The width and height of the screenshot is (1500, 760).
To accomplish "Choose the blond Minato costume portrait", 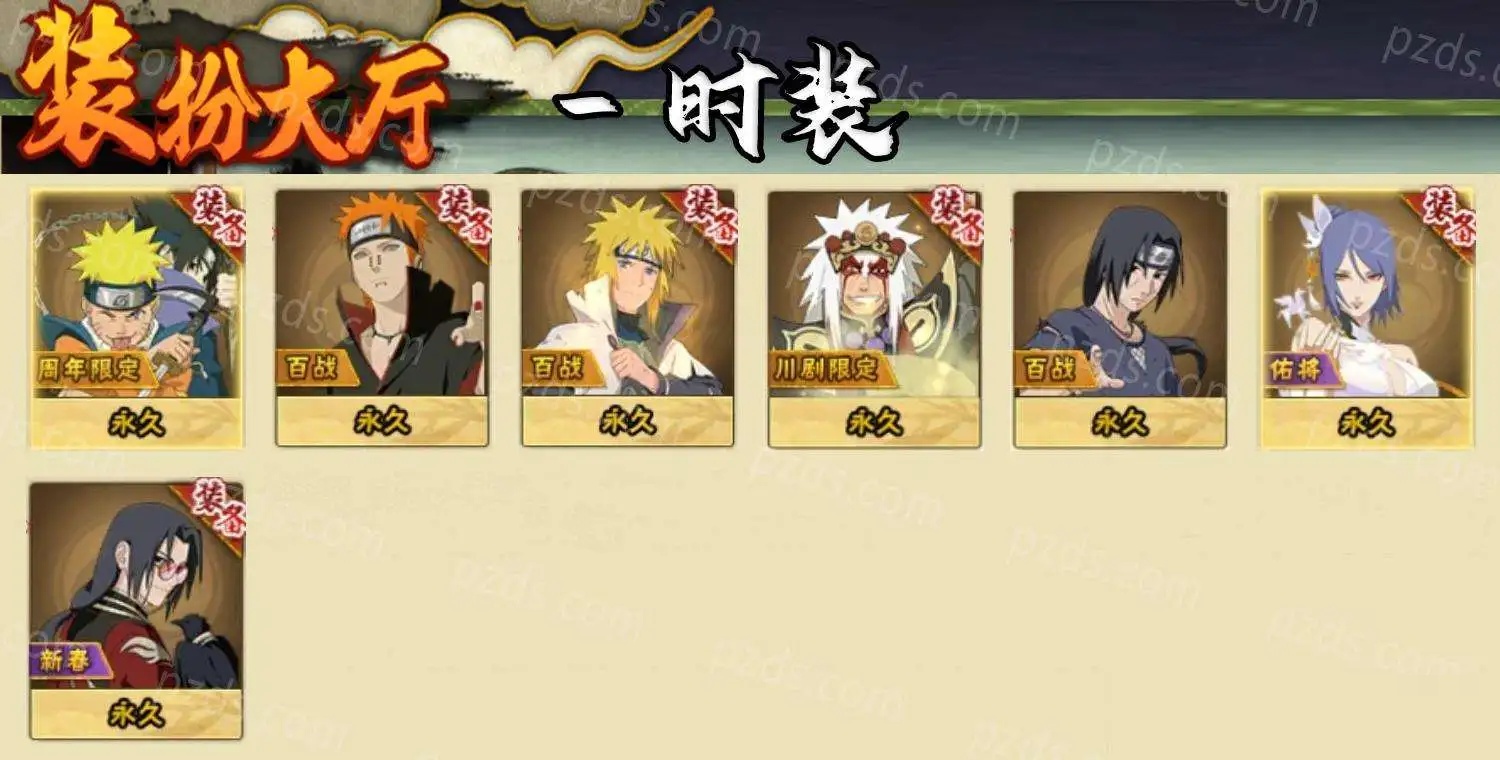I will (x=628, y=294).
